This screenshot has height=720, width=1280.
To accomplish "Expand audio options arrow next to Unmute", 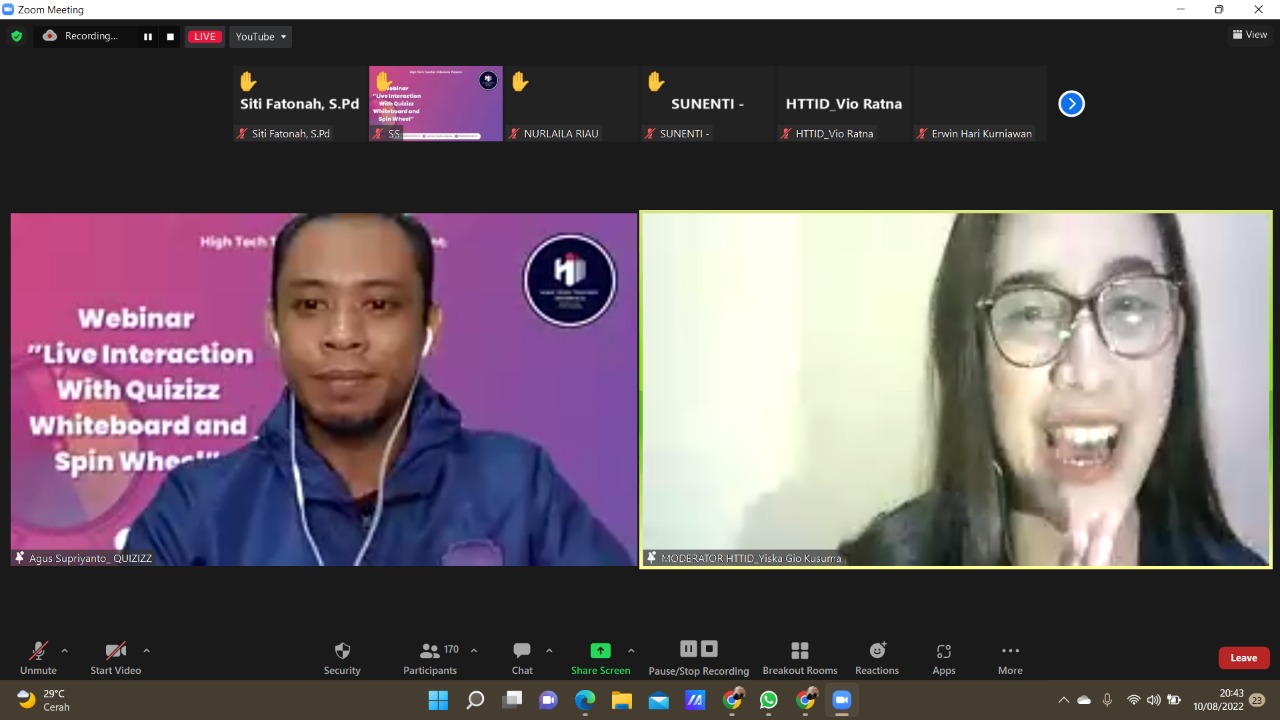I will click(65, 651).
